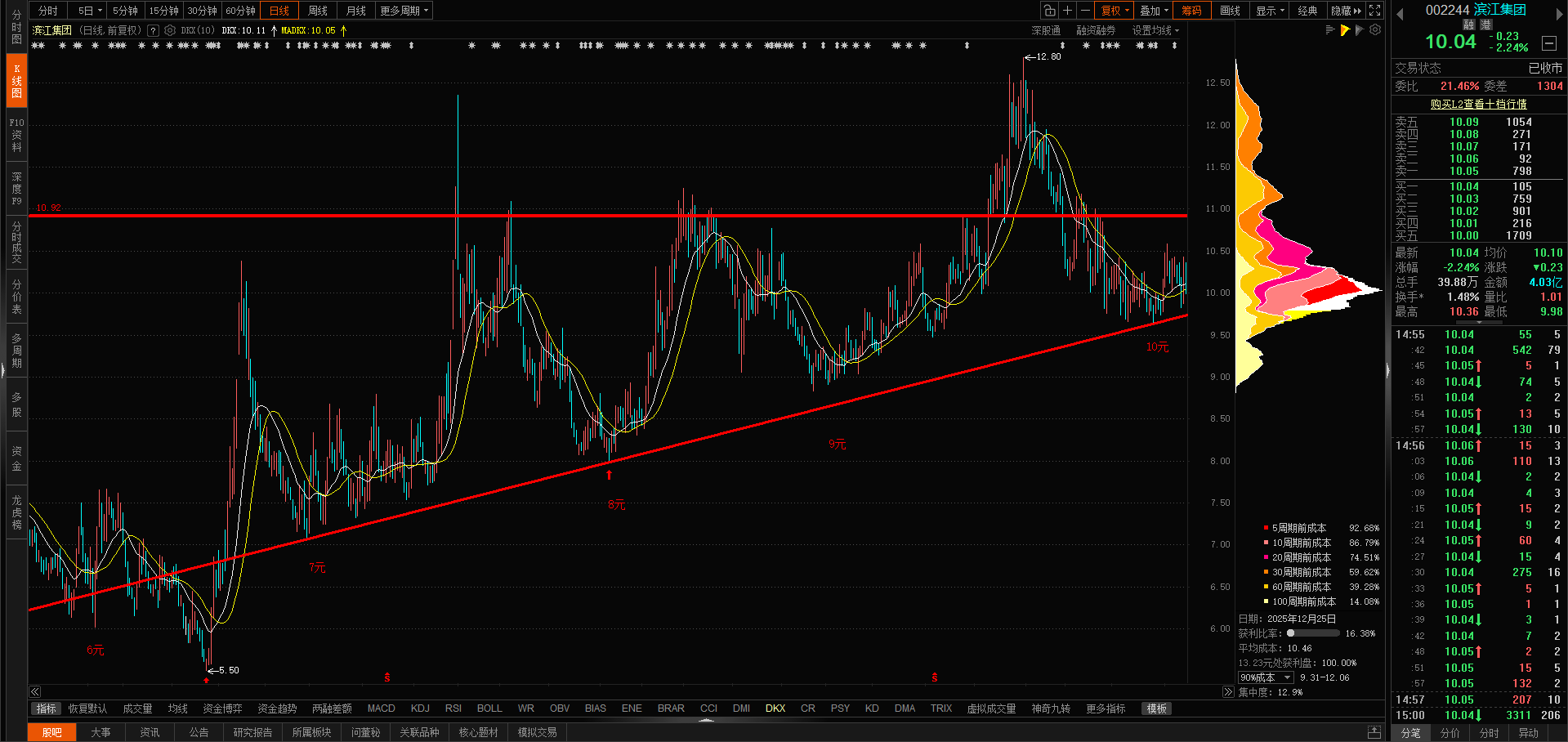The height and width of the screenshot is (742, 1568).
Task: Switch to 分价 tab
Action: 1450,733
